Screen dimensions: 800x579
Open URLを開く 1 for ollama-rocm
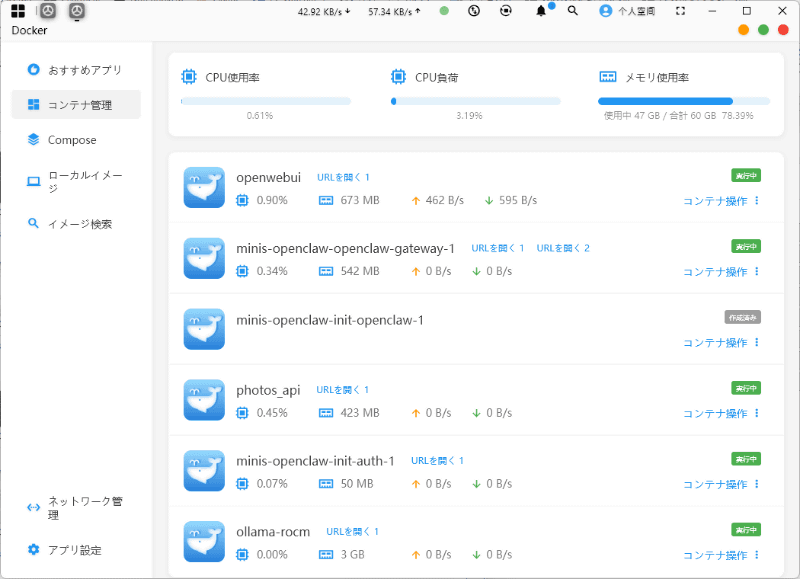coord(352,532)
